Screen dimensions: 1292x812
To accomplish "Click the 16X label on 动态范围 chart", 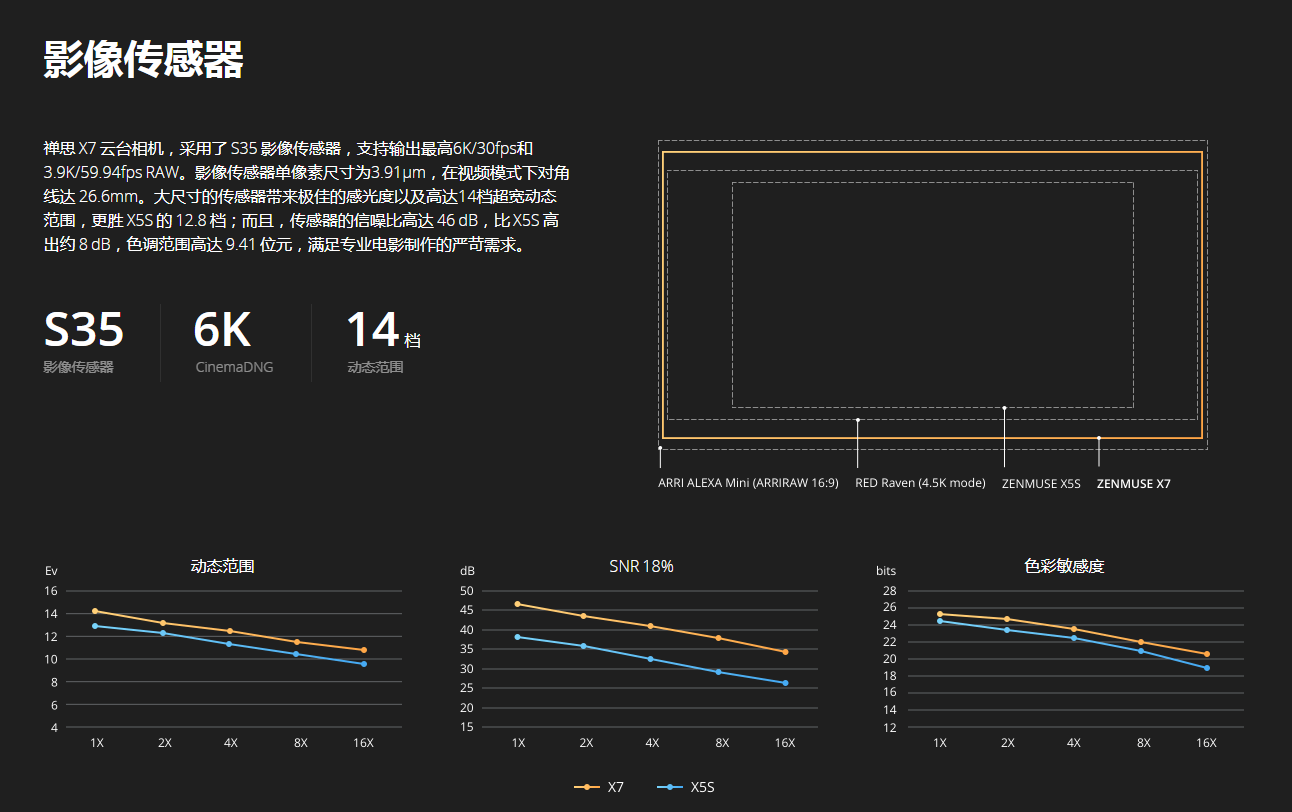I will [x=364, y=743].
